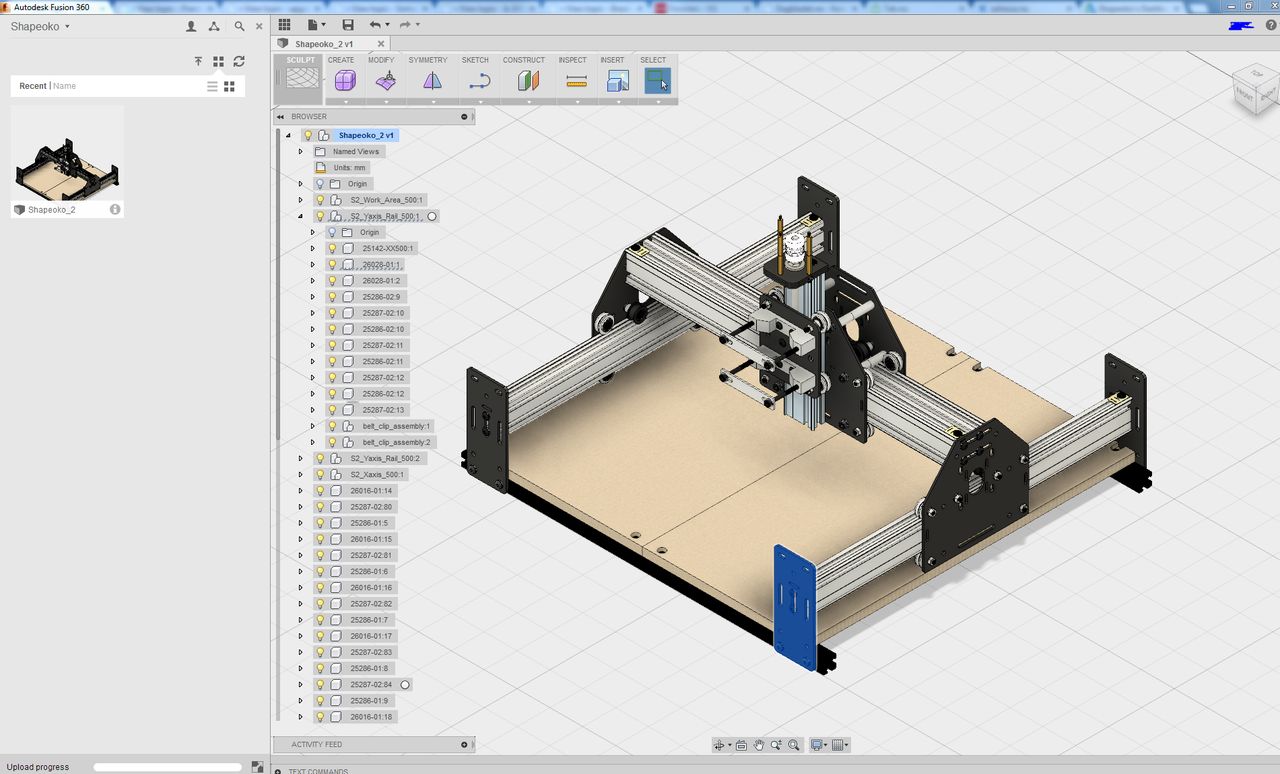This screenshot has width=1280, height=774.
Task: Close the data panel
Action: (x=260, y=27)
